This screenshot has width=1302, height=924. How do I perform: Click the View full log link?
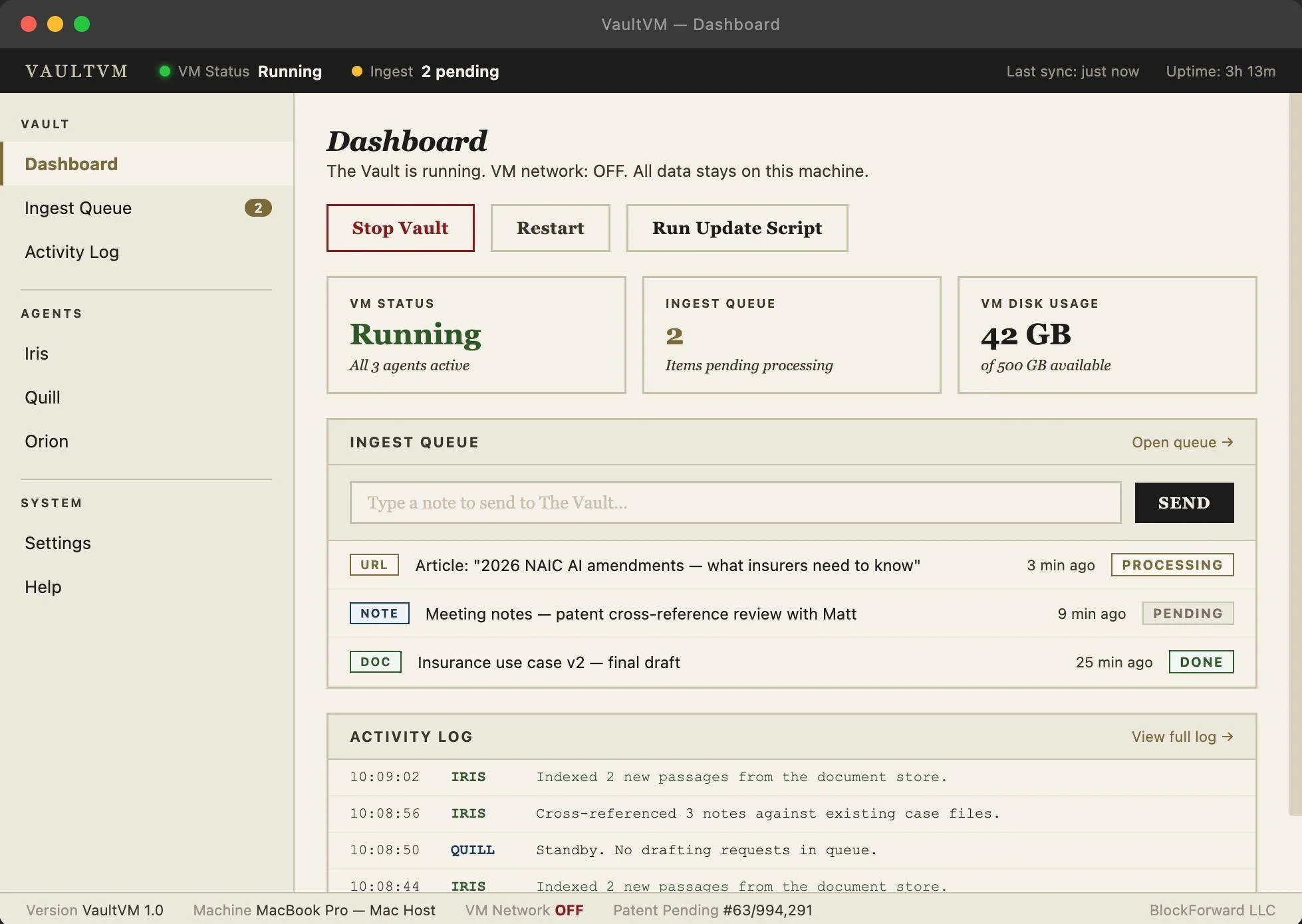coord(1182,737)
